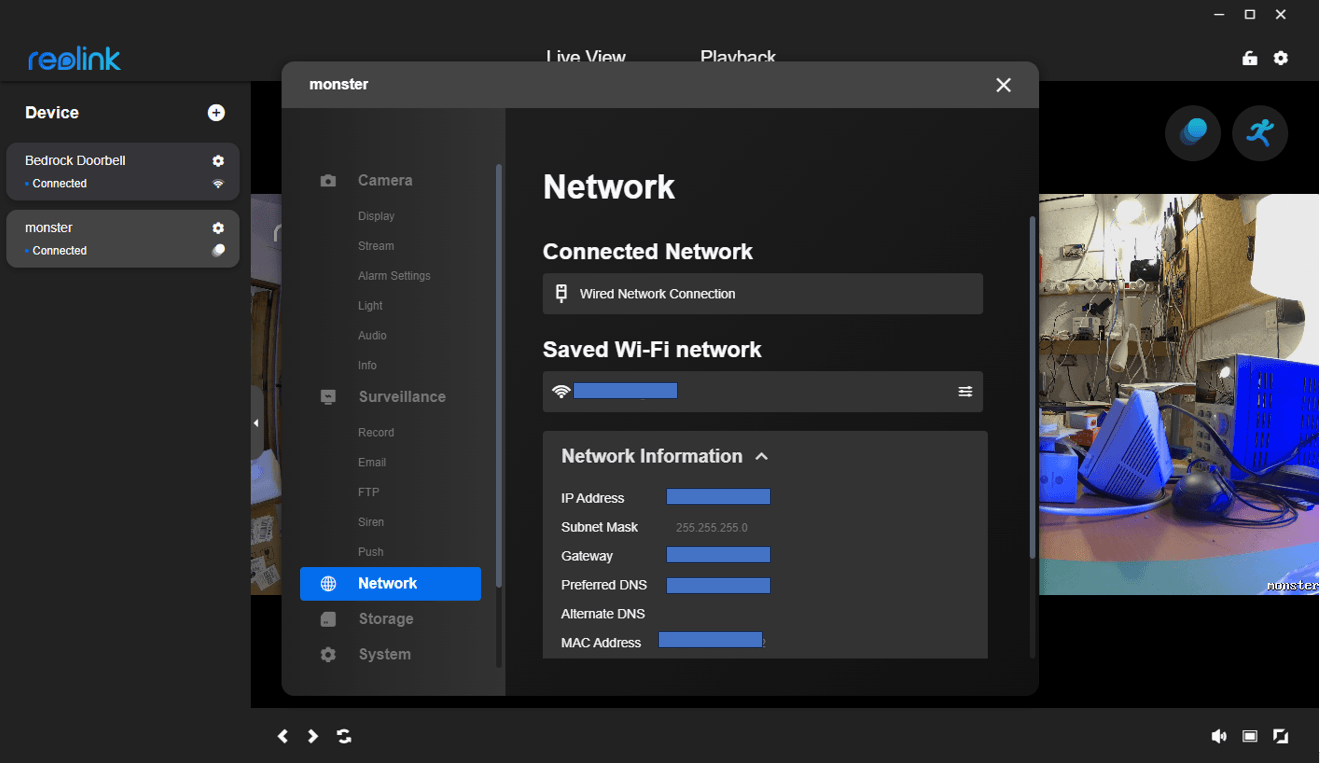Select the Wired Network Connection entry
The height and width of the screenshot is (763, 1320).
pos(762,294)
